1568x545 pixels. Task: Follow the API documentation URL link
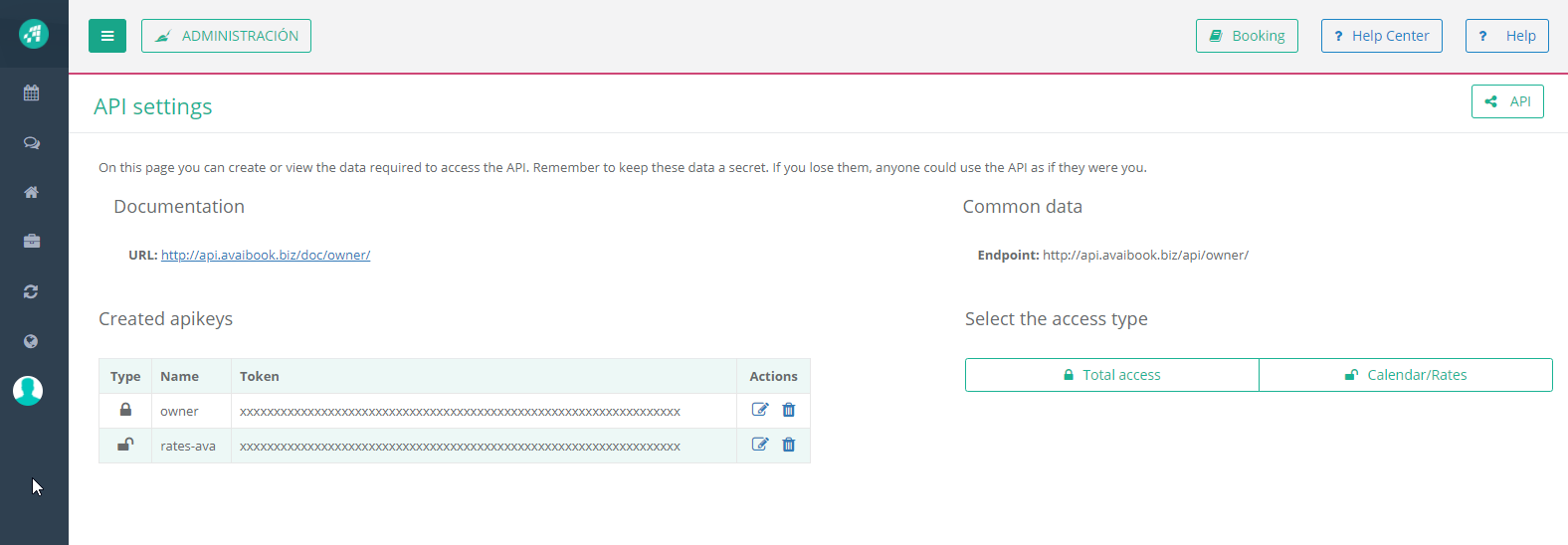[x=266, y=256]
